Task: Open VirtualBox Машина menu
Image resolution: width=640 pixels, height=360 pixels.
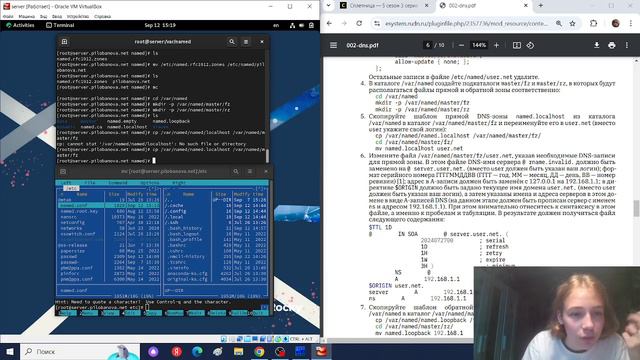Action: coord(27,16)
